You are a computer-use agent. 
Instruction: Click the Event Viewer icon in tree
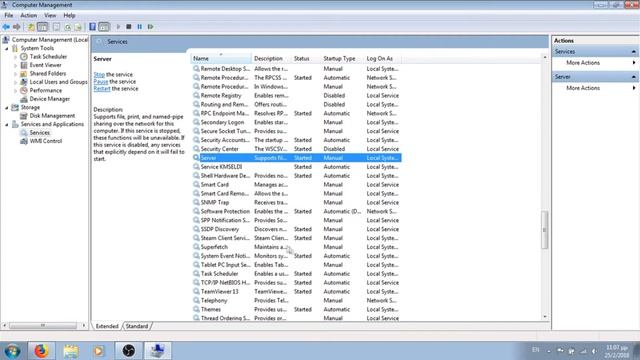(x=24, y=65)
